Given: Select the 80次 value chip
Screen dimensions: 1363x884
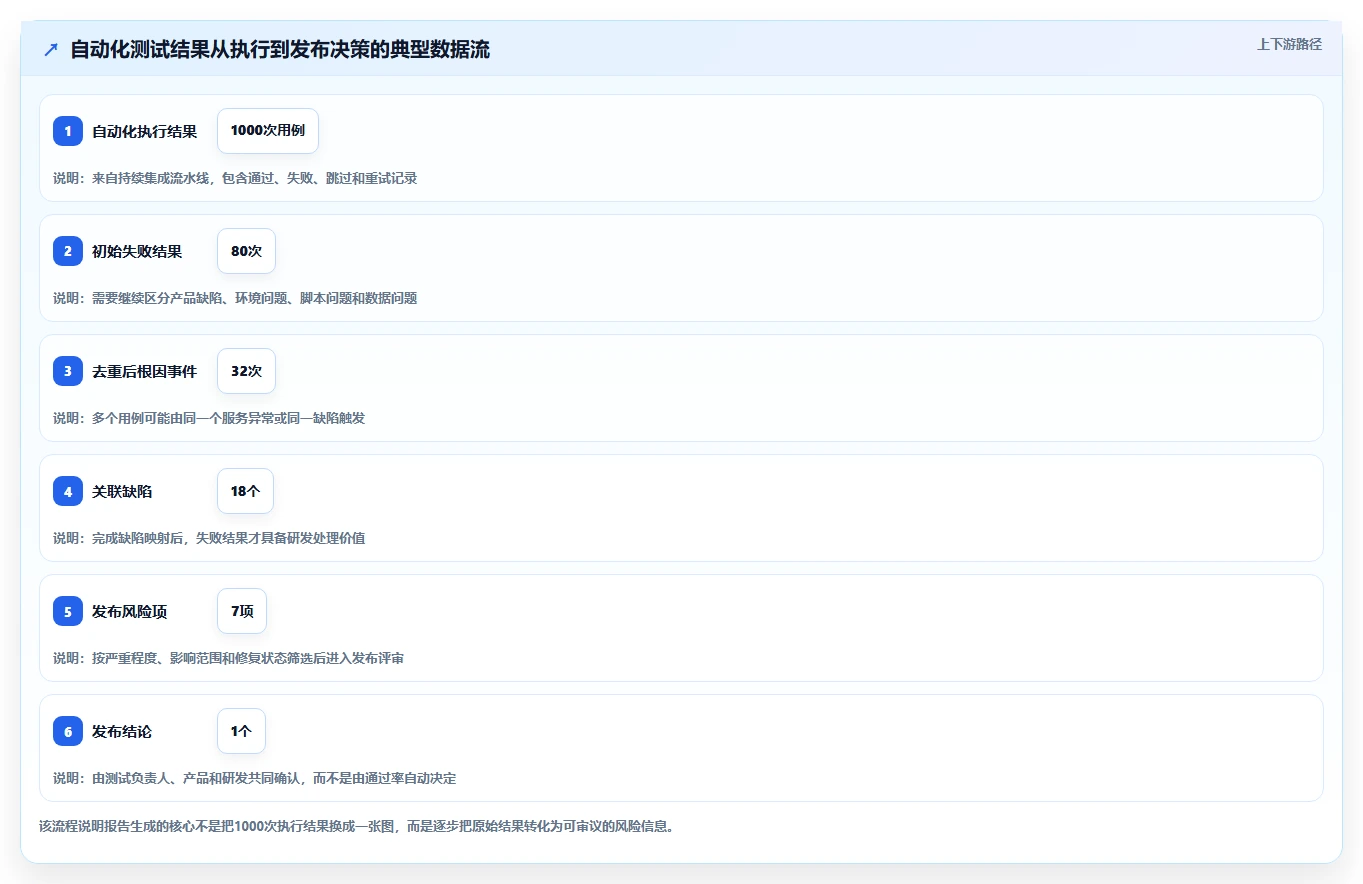Looking at the screenshot, I should pyautogui.click(x=246, y=251).
